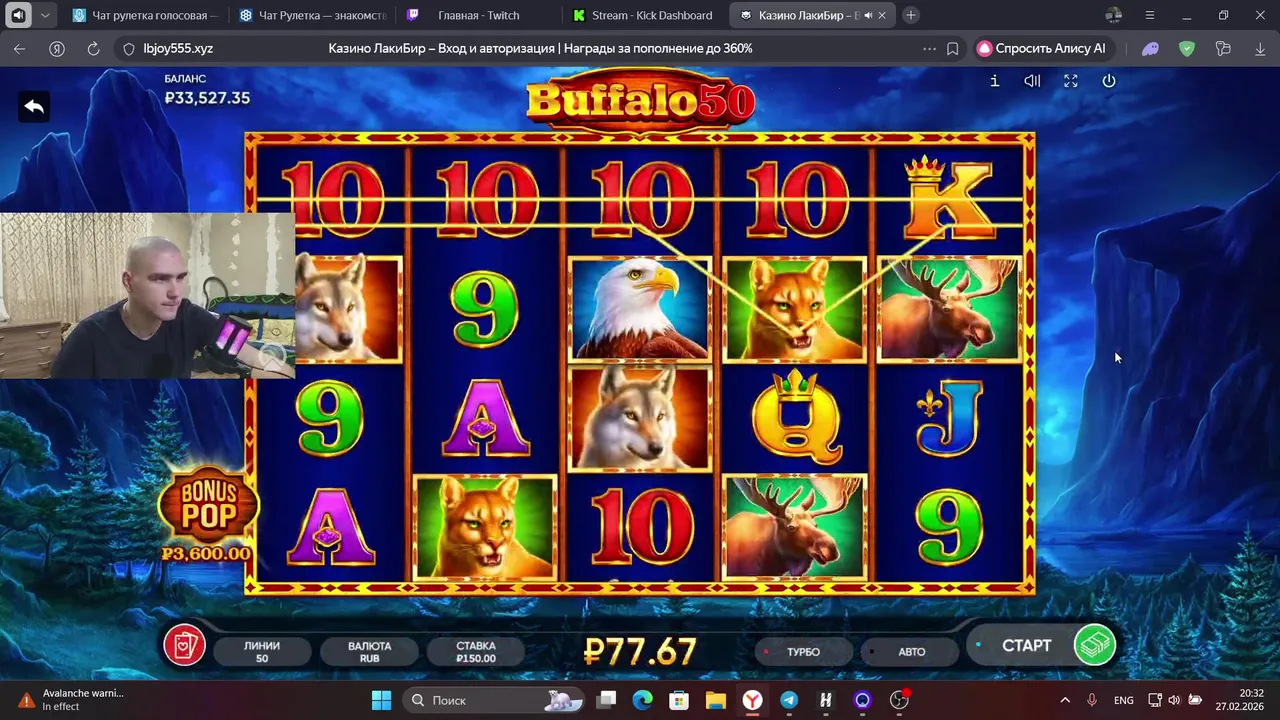1280x720 pixels.
Task: Click the Спросить Алису AI button
Action: 1041,48
